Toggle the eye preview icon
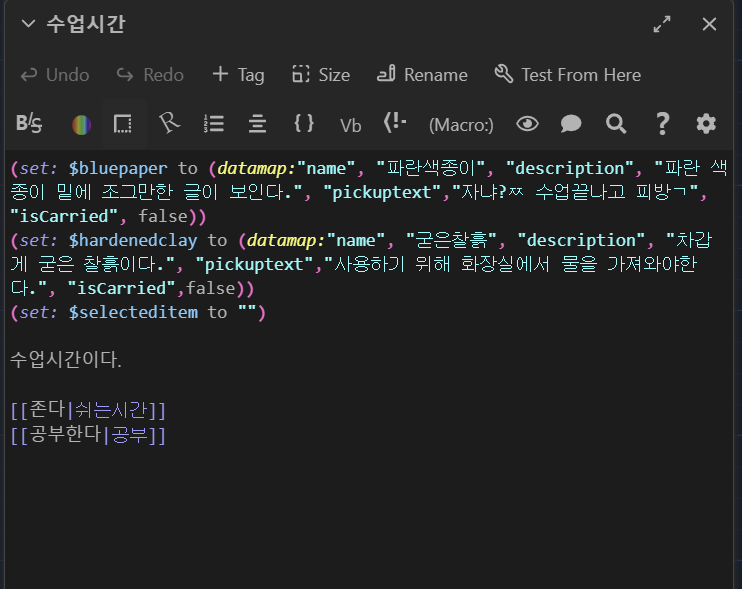742x589 pixels. [527, 124]
